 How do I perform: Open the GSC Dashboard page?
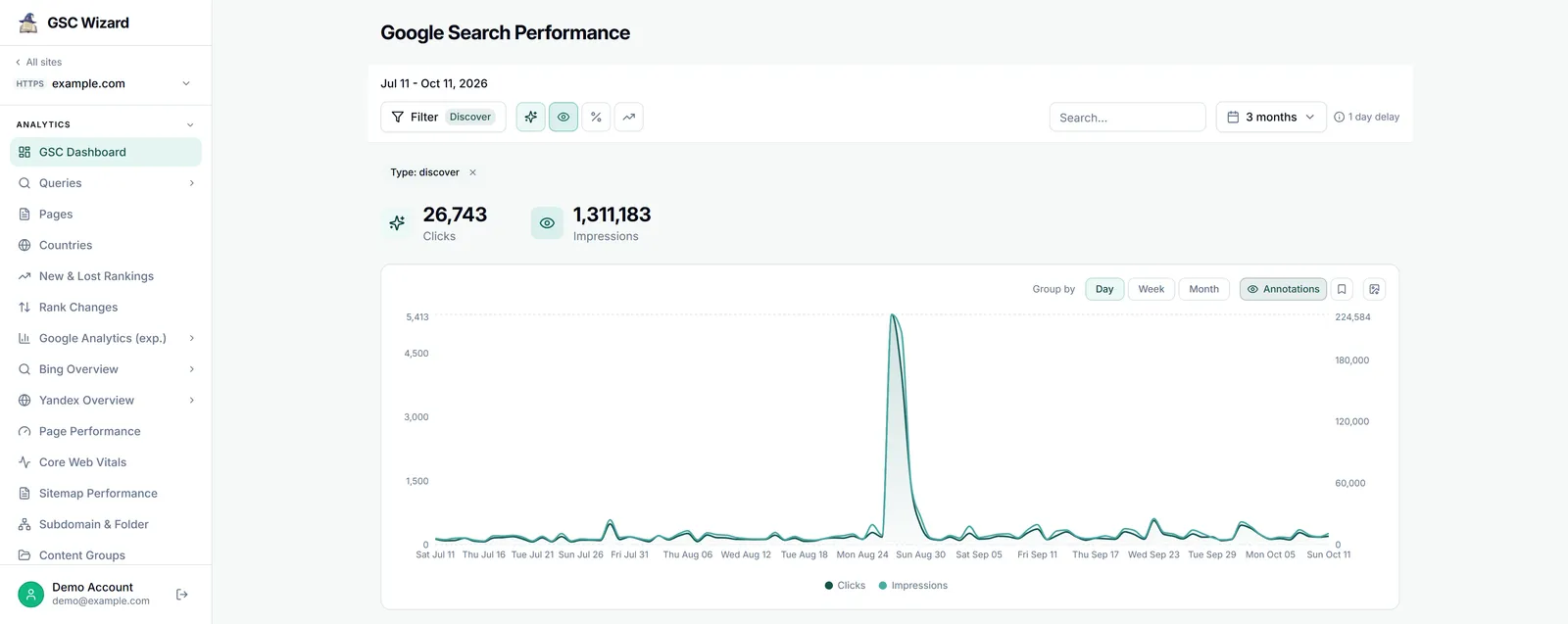coord(106,152)
